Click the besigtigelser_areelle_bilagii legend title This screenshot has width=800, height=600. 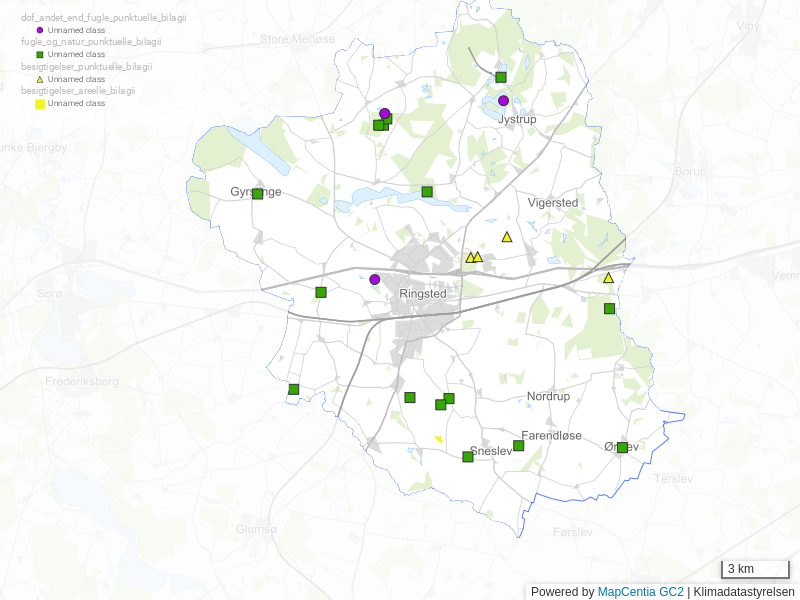(78, 91)
